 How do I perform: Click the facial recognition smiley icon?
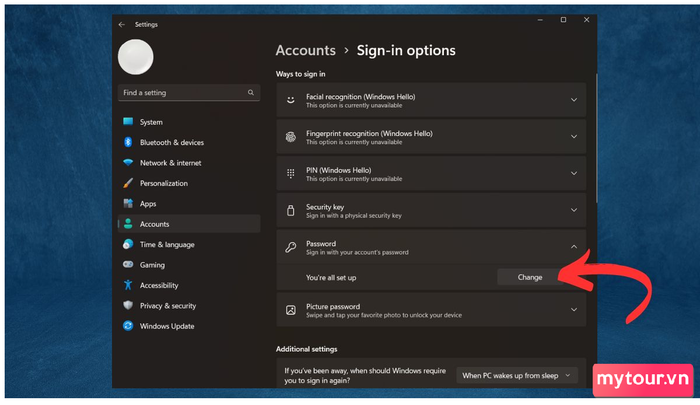click(291, 100)
